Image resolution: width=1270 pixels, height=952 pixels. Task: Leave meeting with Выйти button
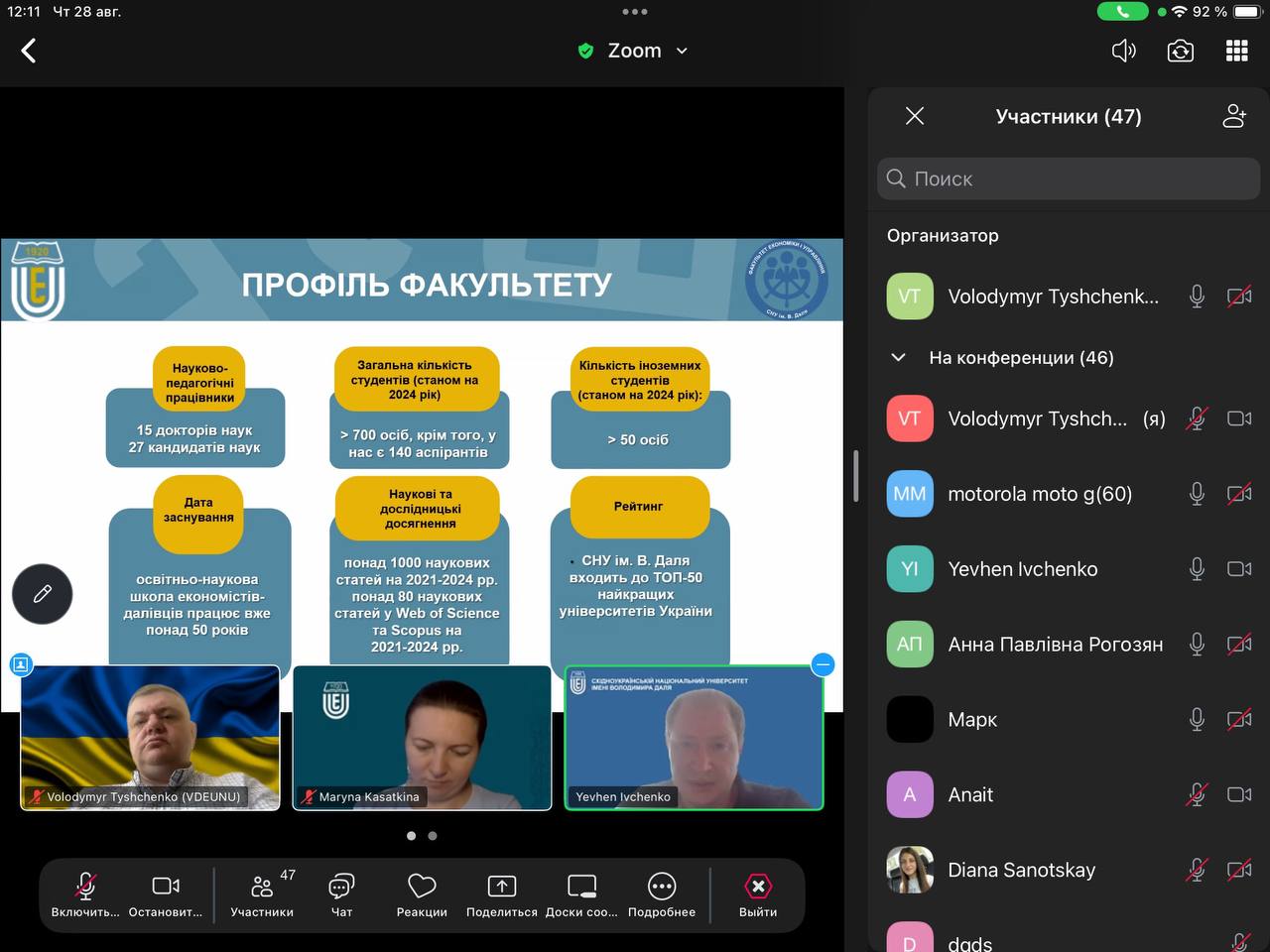click(x=758, y=894)
